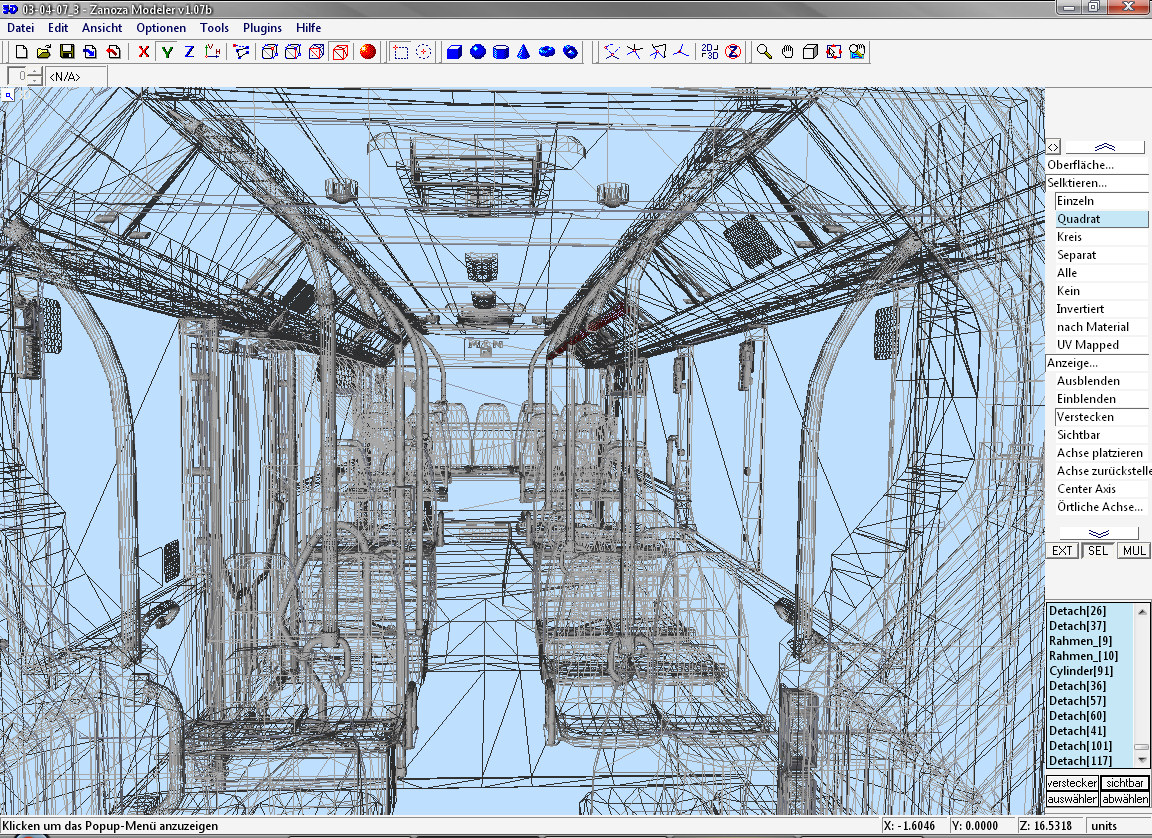This screenshot has height=838, width=1152.
Task: Click the <> panel toggle button
Action: click(x=1053, y=148)
